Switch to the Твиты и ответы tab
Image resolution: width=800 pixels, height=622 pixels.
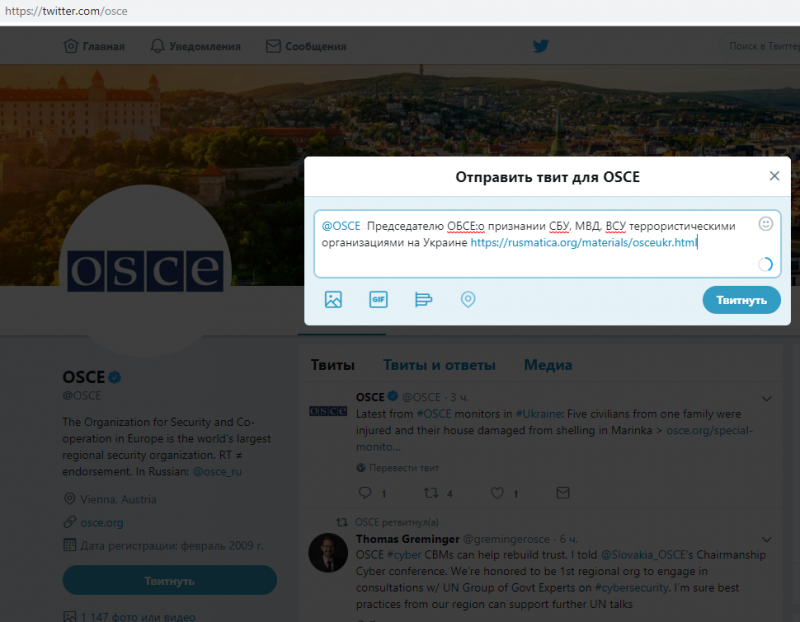click(x=439, y=365)
